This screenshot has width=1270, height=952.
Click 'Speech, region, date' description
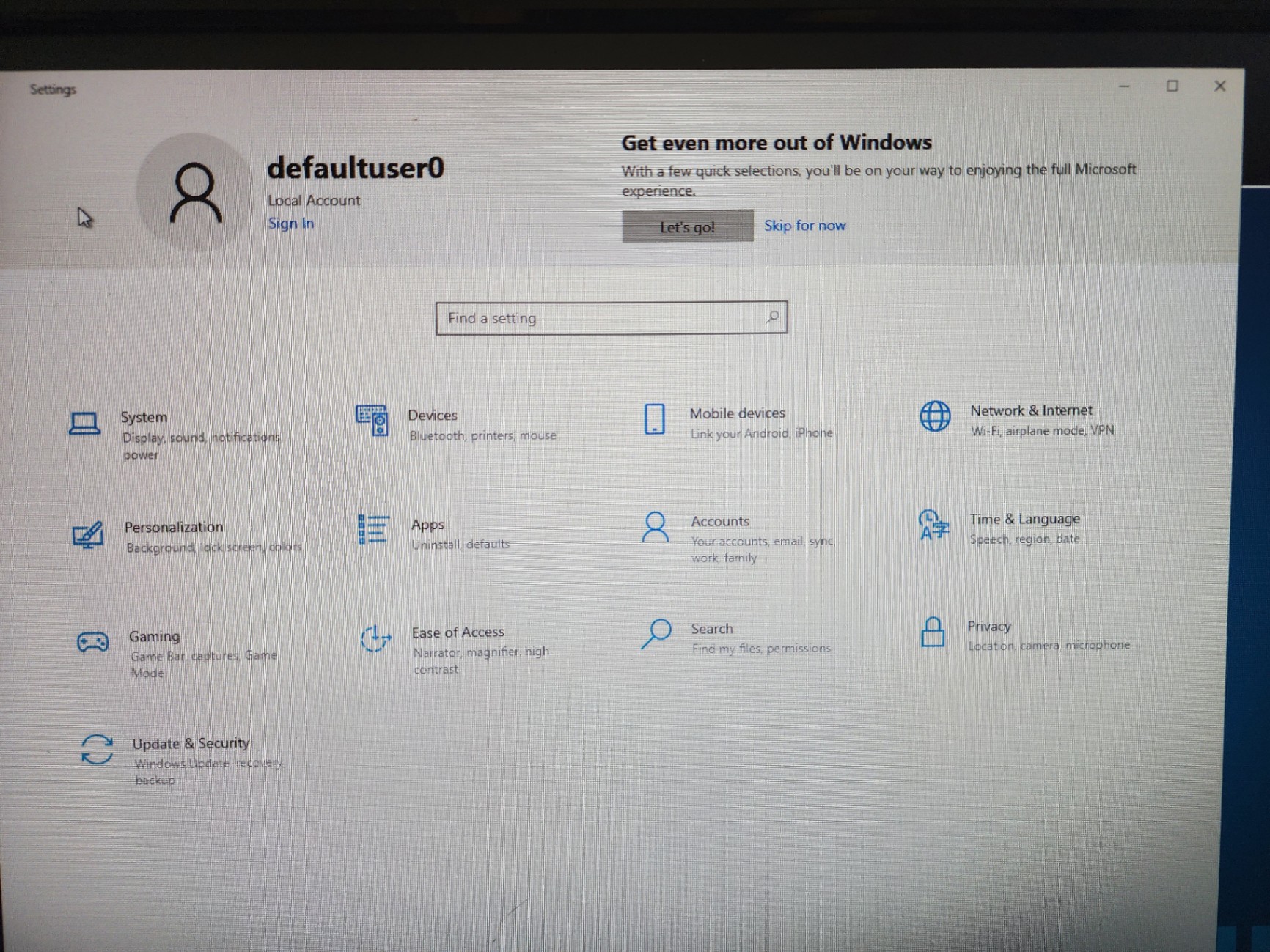tap(1024, 539)
